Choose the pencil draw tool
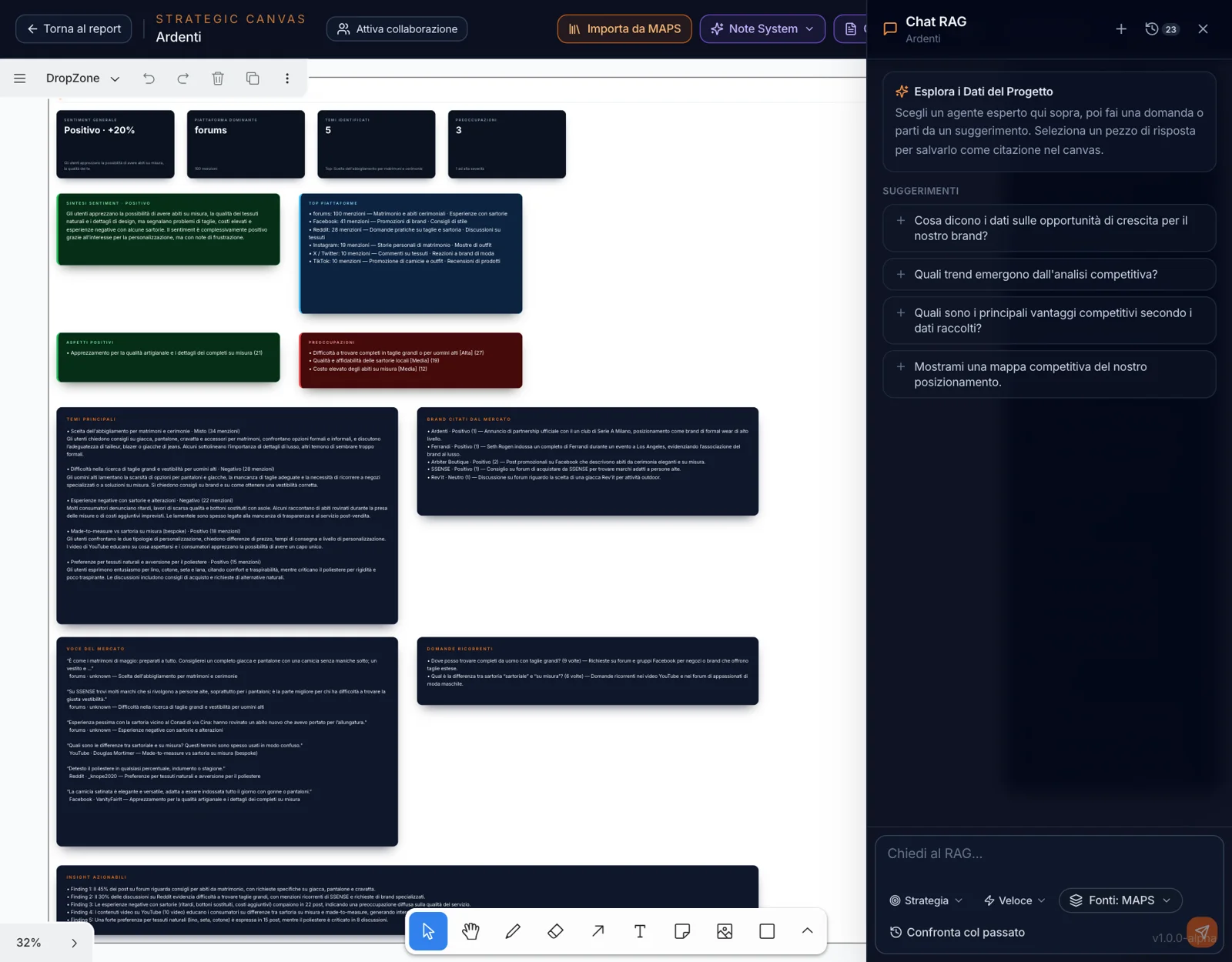This screenshot has height=962, width=1232. (x=513, y=931)
